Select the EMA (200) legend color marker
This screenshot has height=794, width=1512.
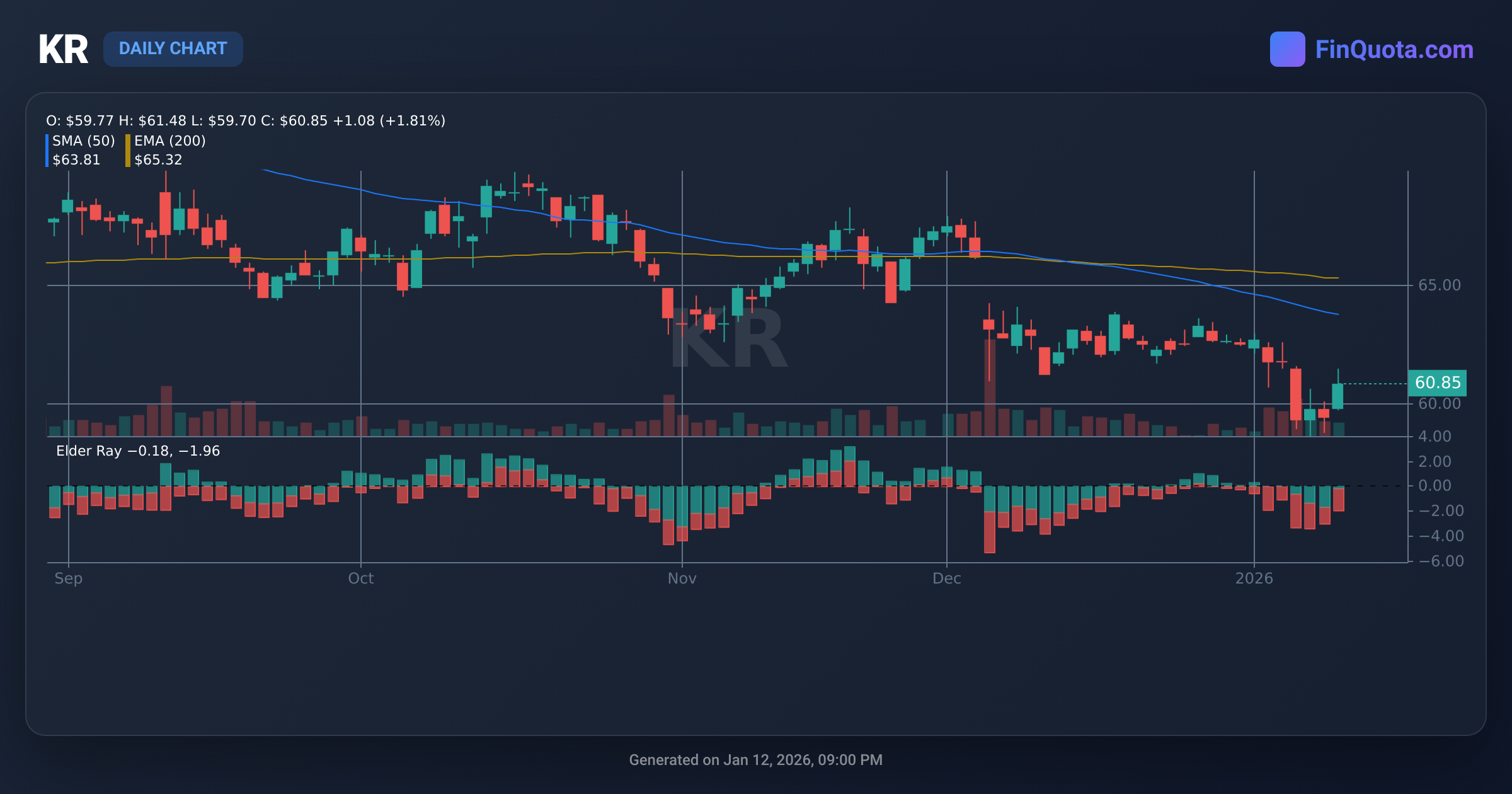[127, 150]
